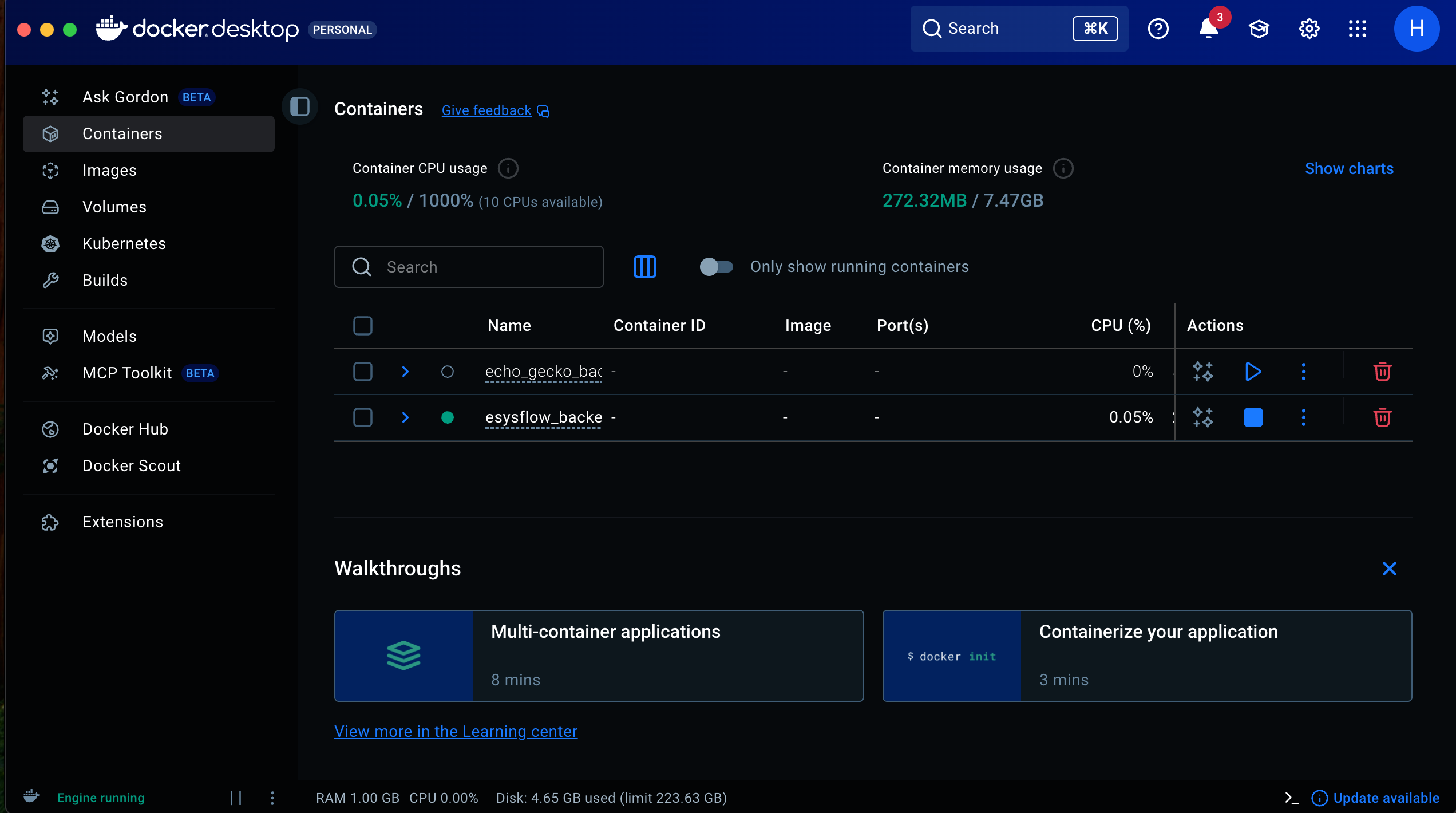Open Extensions from the sidebar
This screenshot has height=813, width=1456.
[x=148, y=522]
